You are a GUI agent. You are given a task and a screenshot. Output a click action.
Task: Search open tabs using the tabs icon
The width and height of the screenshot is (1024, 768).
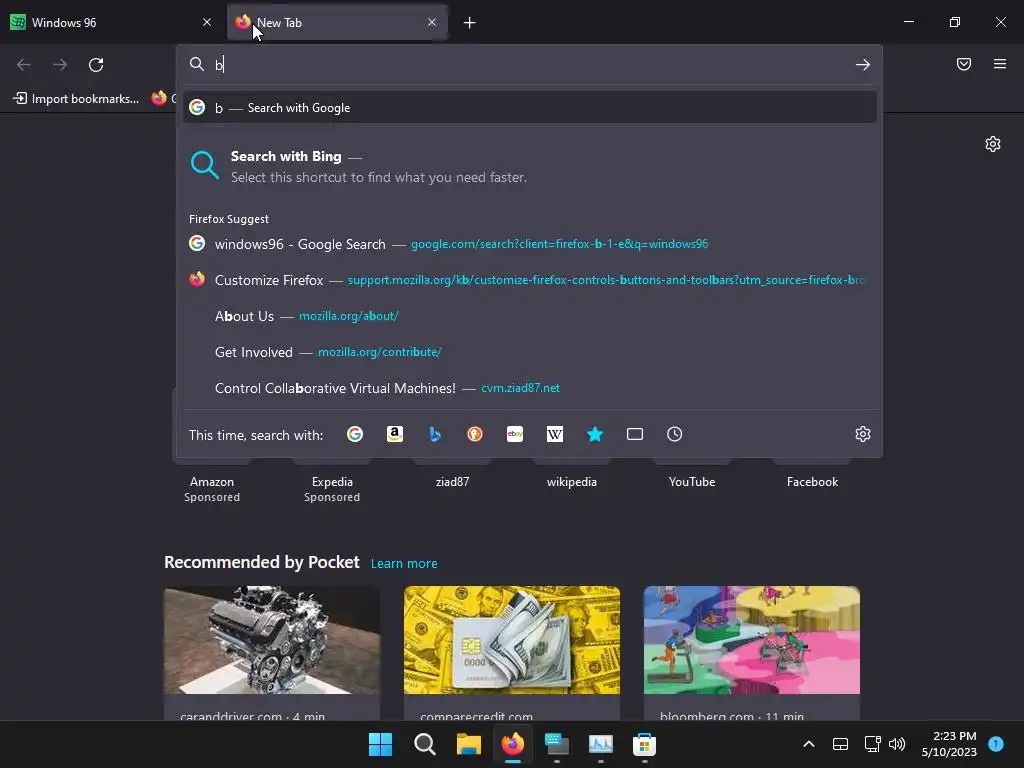[635, 434]
